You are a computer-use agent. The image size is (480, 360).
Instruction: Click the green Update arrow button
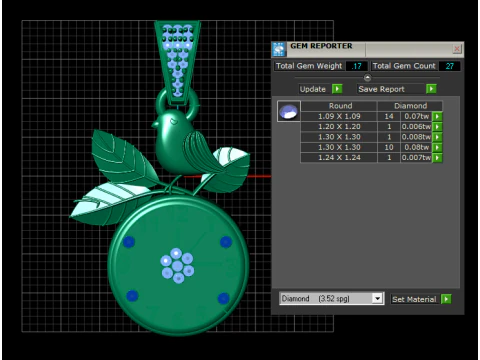click(337, 89)
